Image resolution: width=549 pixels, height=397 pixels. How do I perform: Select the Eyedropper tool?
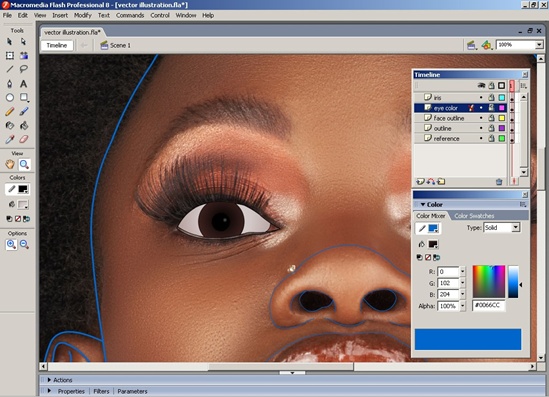coord(9,139)
